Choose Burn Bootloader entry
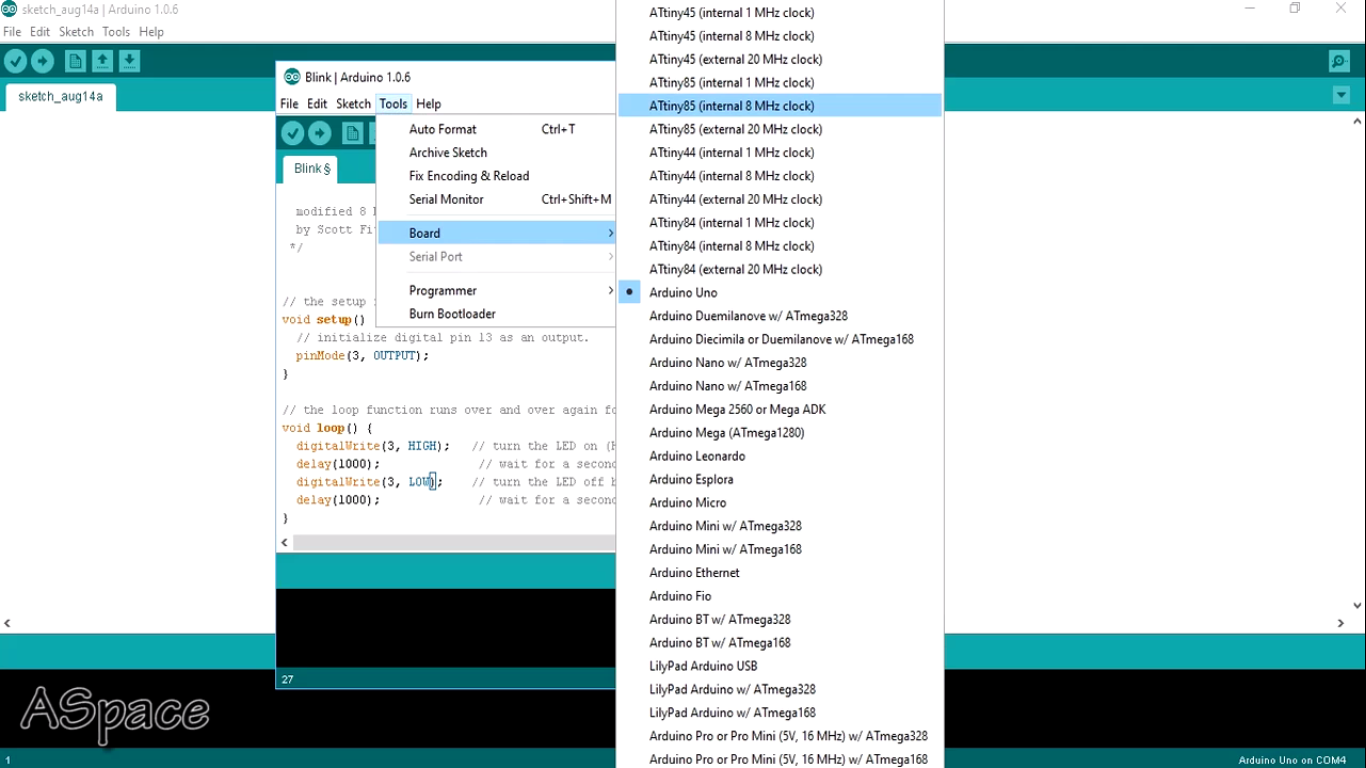This screenshot has height=768, width=1366. [x=496, y=314]
